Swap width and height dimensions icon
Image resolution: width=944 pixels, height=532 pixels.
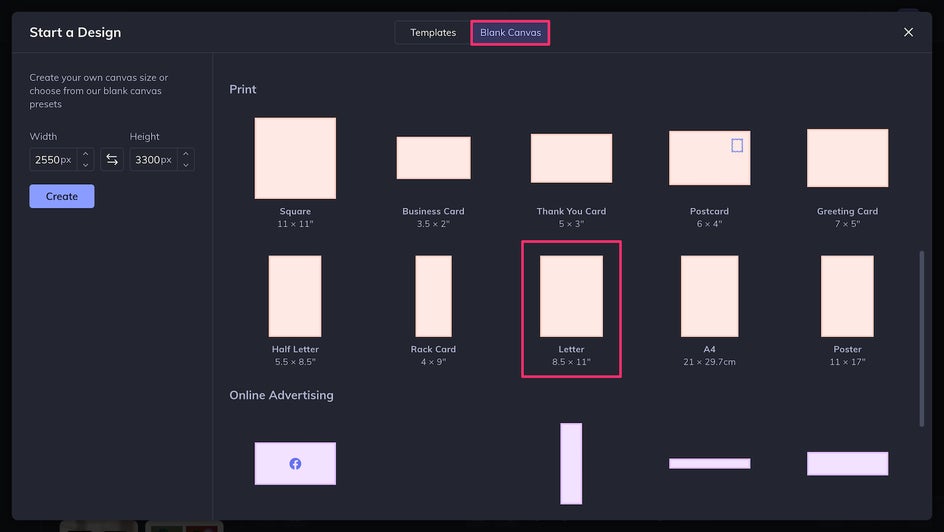(x=112, y=159)
